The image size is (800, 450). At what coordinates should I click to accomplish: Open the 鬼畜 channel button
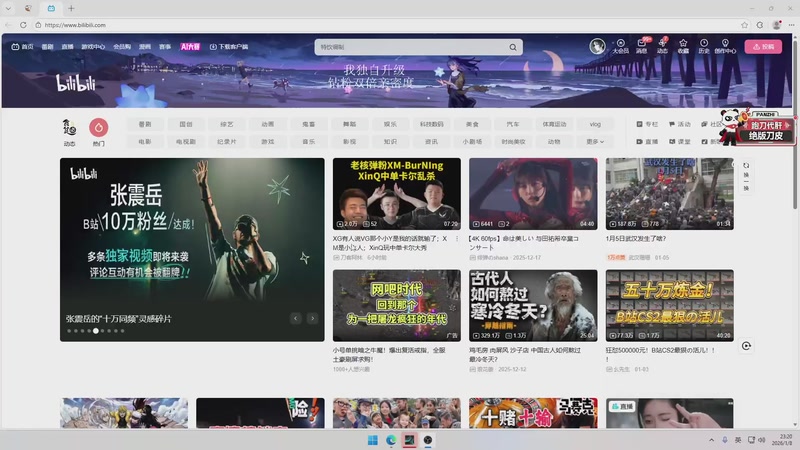coord(309,124)
